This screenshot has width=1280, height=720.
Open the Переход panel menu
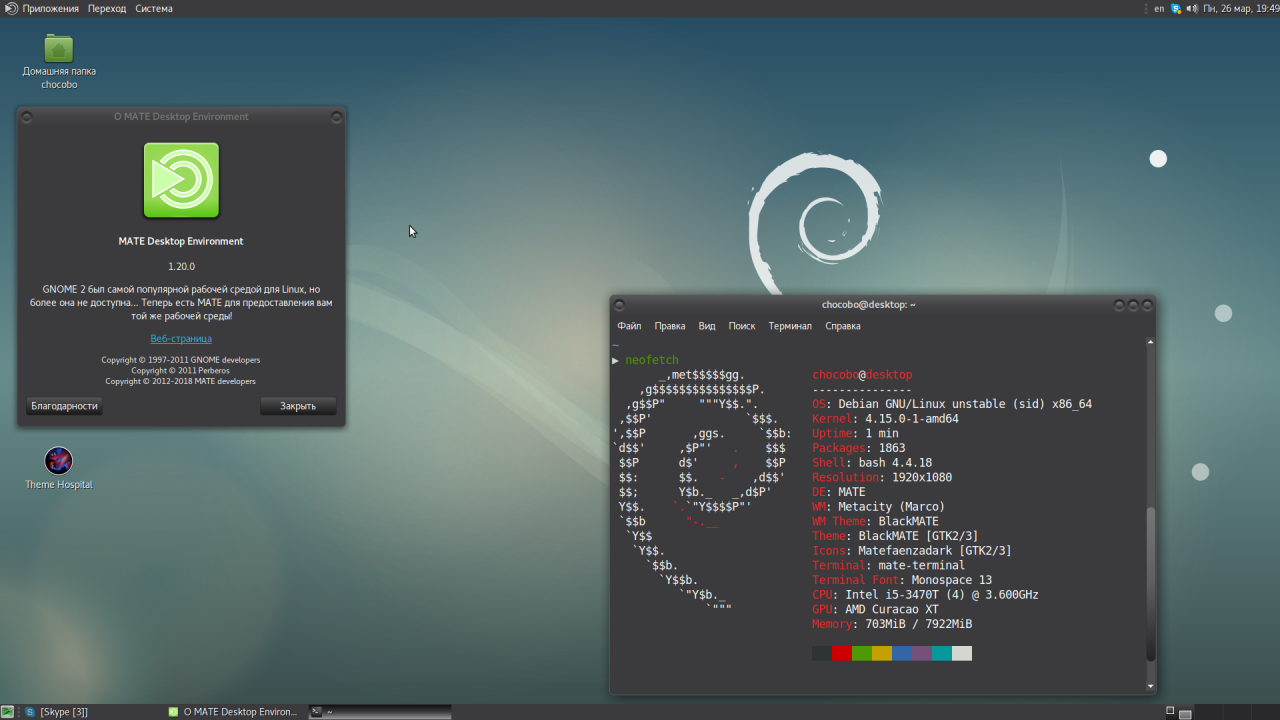click(x=107, y=8)
